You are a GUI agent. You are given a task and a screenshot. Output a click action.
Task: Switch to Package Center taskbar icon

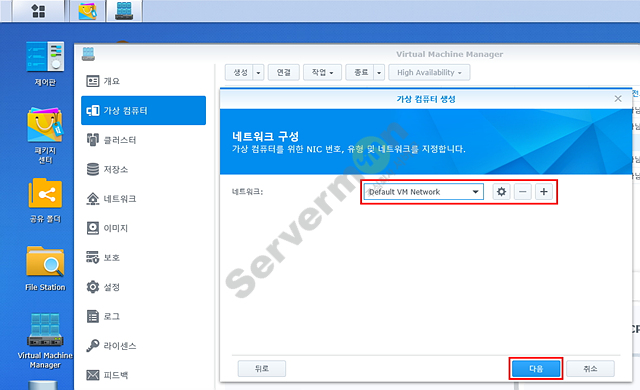(88, 11)
